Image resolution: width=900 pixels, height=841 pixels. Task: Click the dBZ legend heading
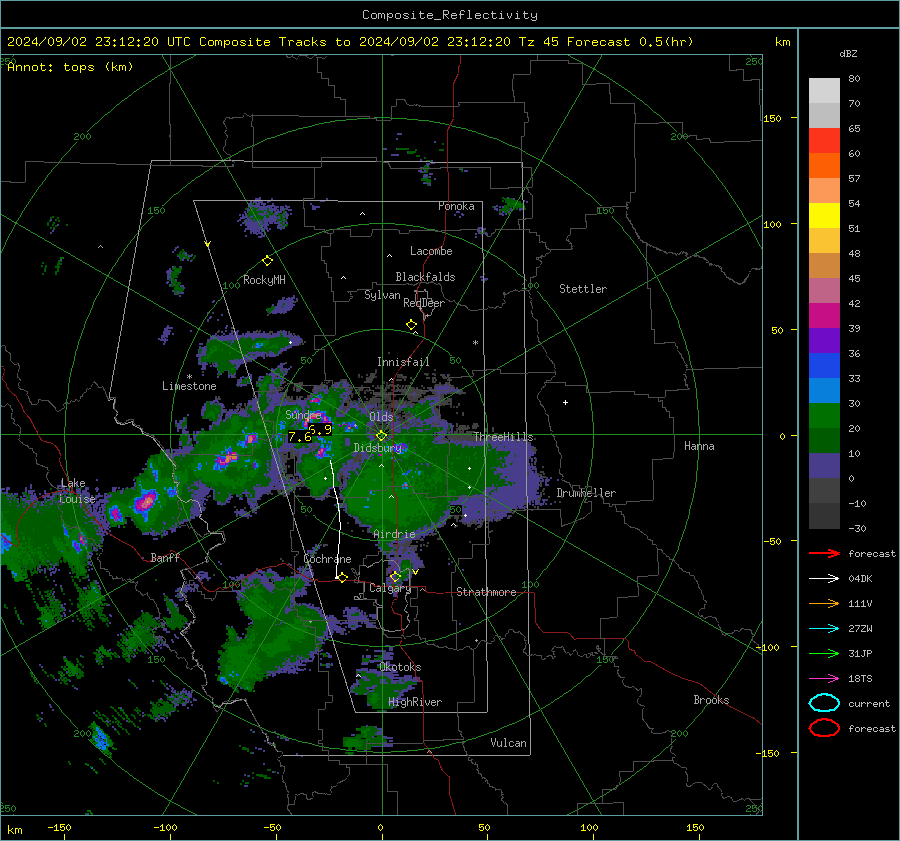(848, 54)
